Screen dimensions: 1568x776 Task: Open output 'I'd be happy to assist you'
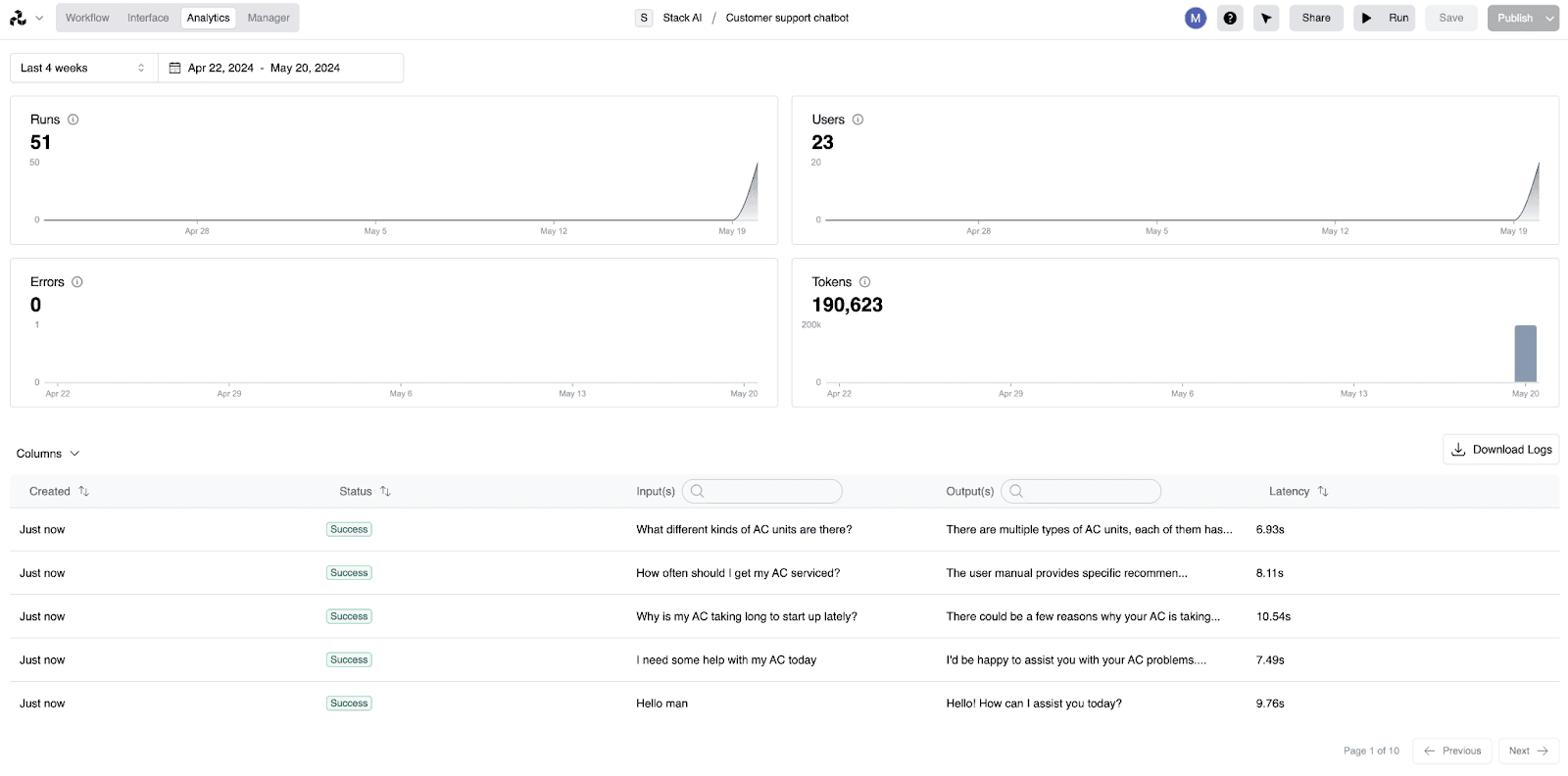click(x=1076, y=660)
